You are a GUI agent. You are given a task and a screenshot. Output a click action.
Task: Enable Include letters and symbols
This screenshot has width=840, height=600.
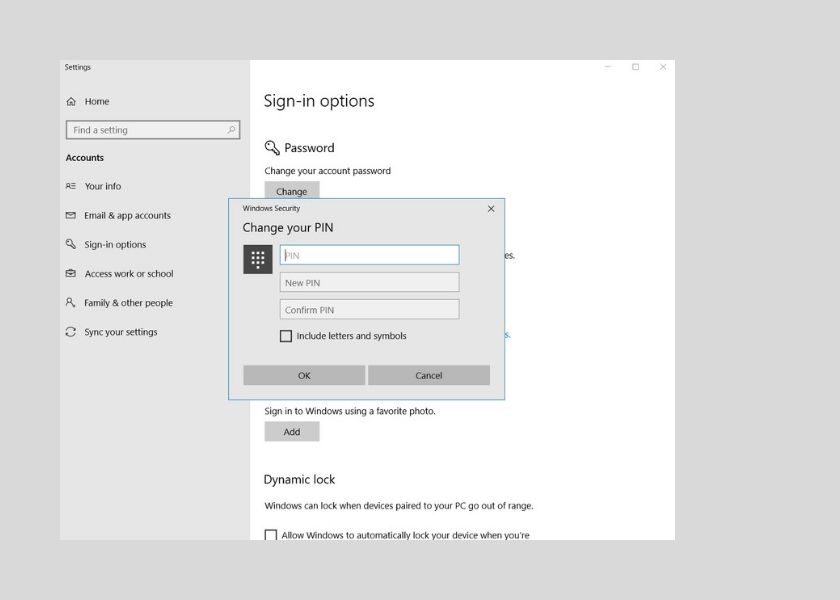point(285,336)
